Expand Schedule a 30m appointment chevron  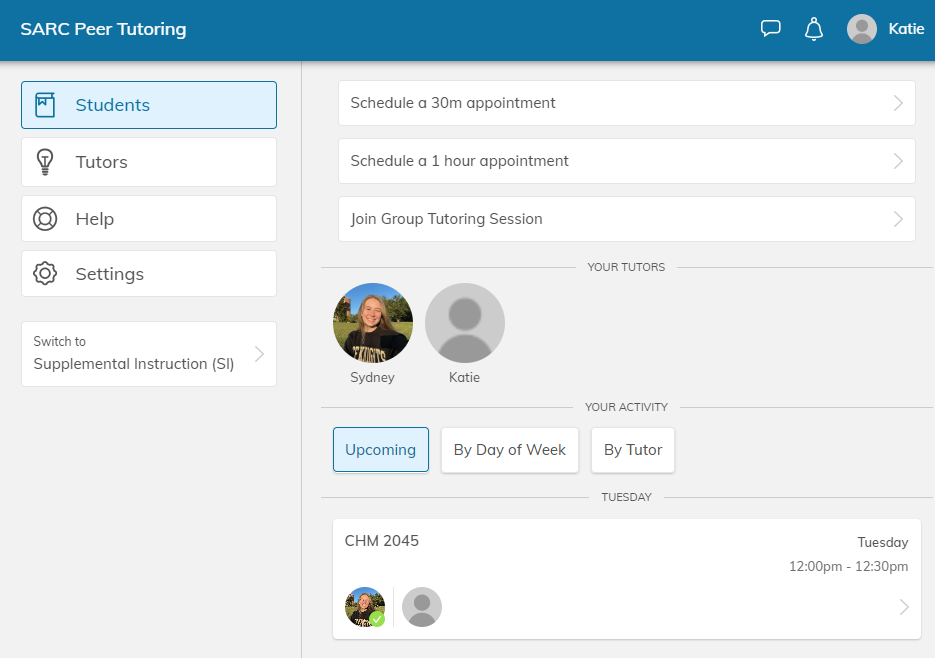tap(898, 103)
